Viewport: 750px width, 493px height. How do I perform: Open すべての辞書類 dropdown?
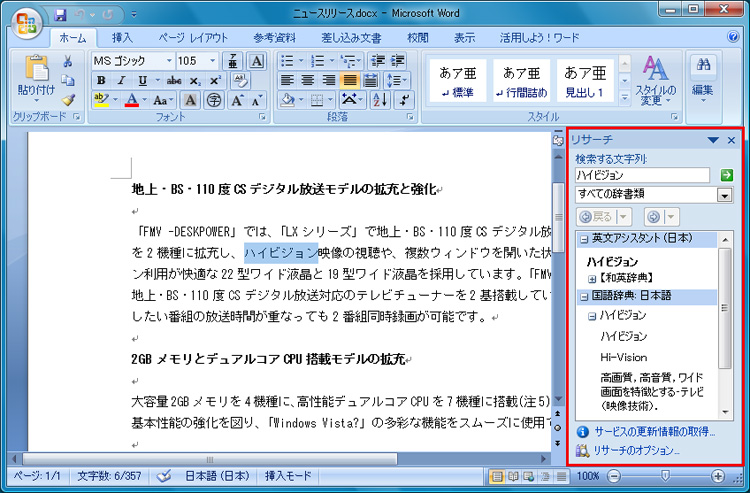click(x=725, y=195)
